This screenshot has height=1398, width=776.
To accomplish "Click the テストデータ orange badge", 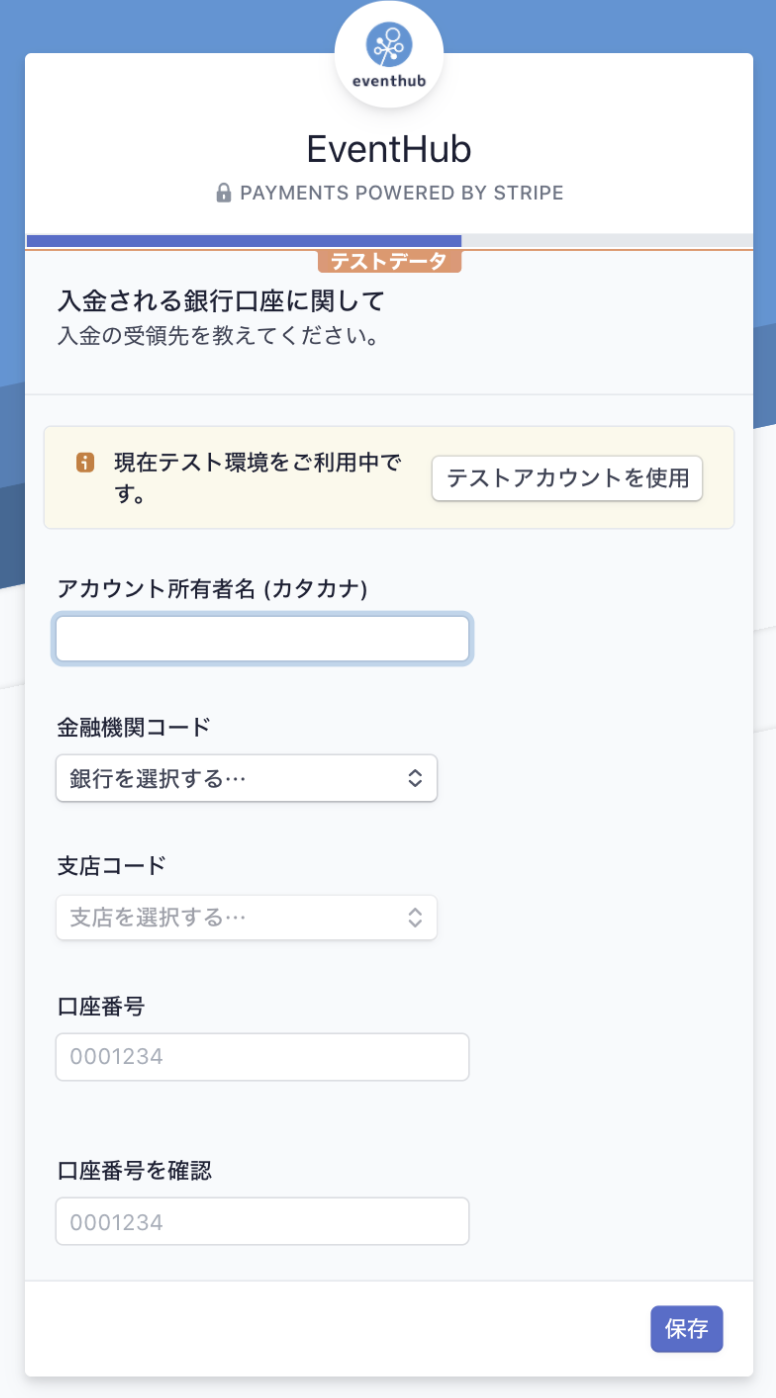I will 389,261.
